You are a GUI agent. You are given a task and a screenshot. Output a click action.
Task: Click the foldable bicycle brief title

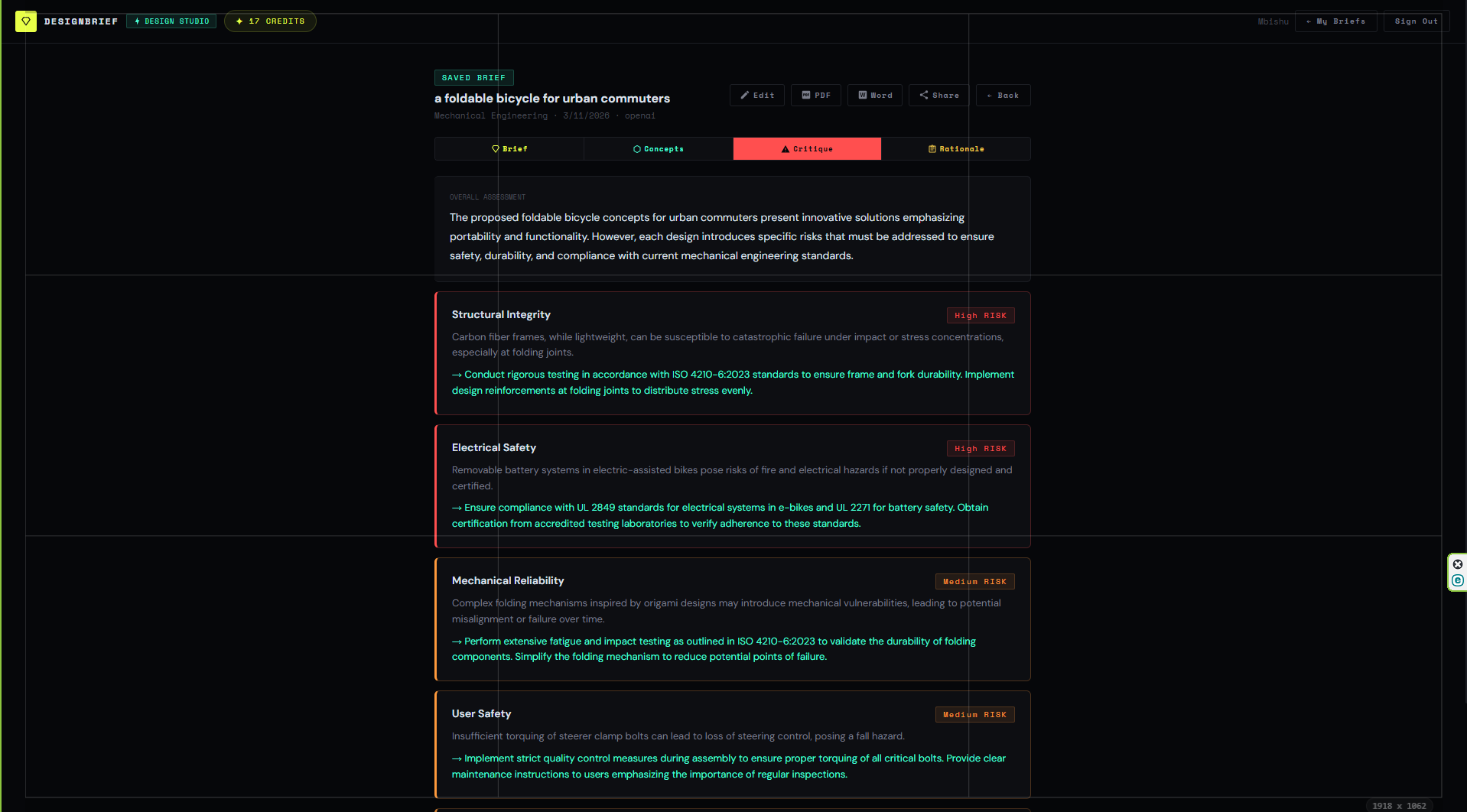552,99
